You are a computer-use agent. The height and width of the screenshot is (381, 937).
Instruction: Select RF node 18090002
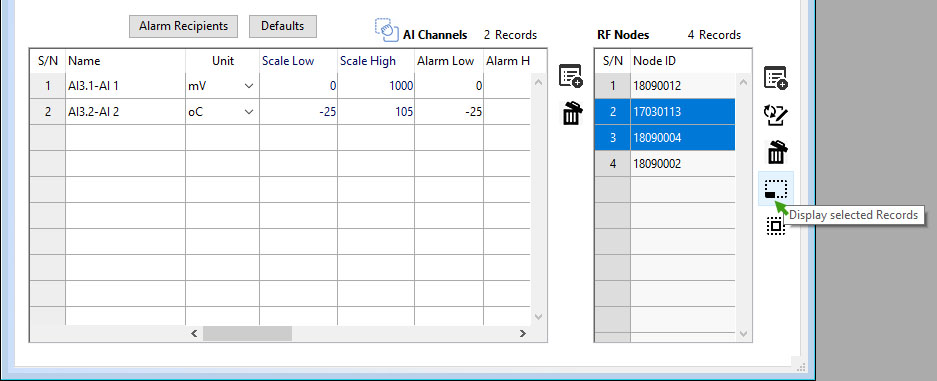(682, 164)
